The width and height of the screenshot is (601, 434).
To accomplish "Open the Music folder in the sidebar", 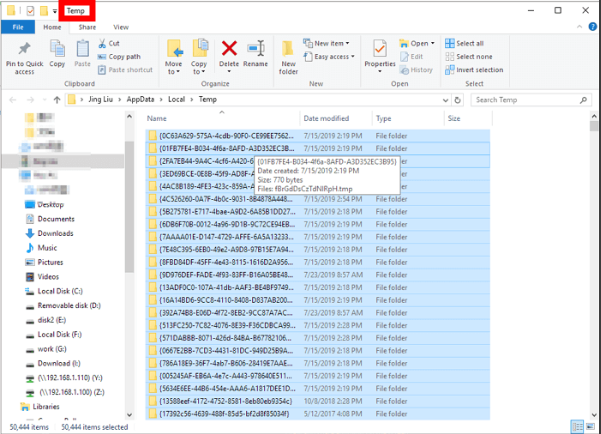I will click(48, 247).
